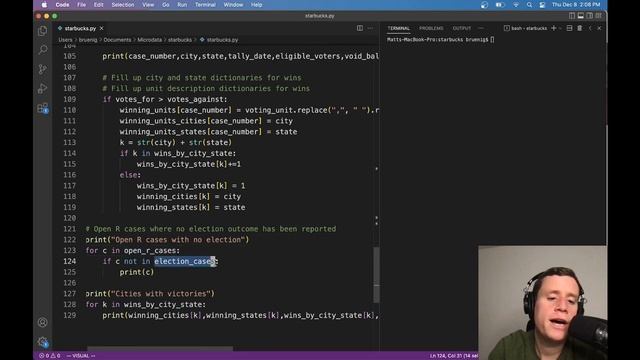Open the Window menu
This screenshot has height=360, width=640.
coord(233,5)
